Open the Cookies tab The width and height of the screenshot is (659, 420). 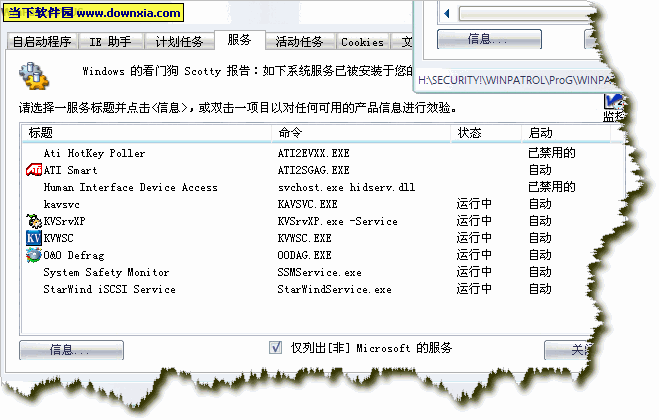point(362,42)
